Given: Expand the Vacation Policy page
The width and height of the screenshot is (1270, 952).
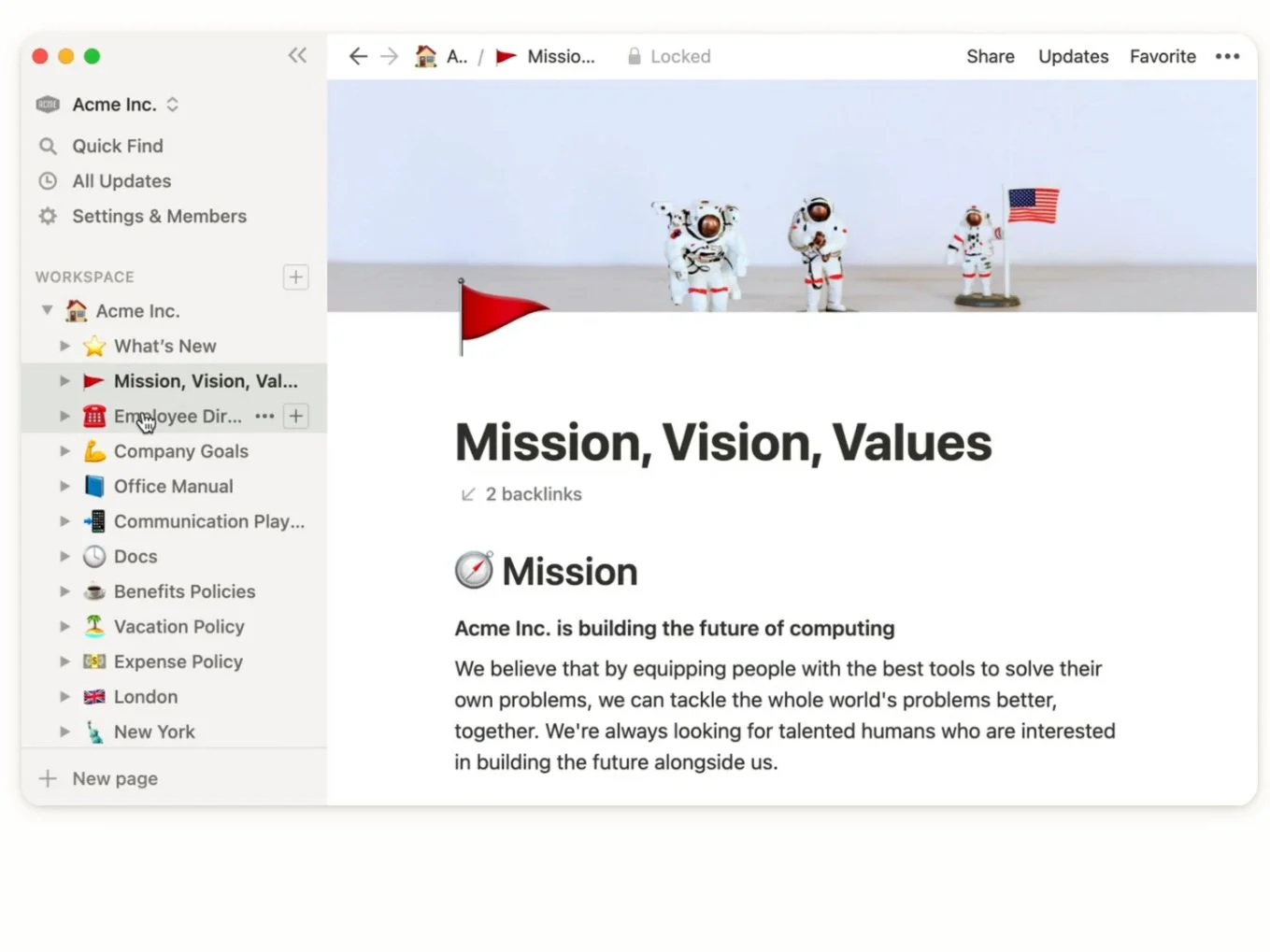Looking at the screenshot, I should [64, 626].
